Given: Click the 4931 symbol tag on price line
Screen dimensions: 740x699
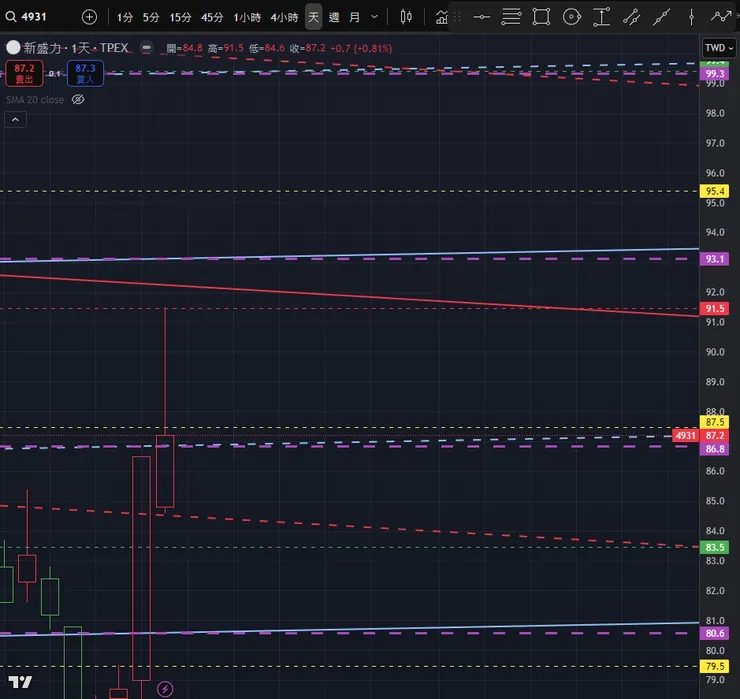Looking at the screenshot, I should tap(685, 435).
